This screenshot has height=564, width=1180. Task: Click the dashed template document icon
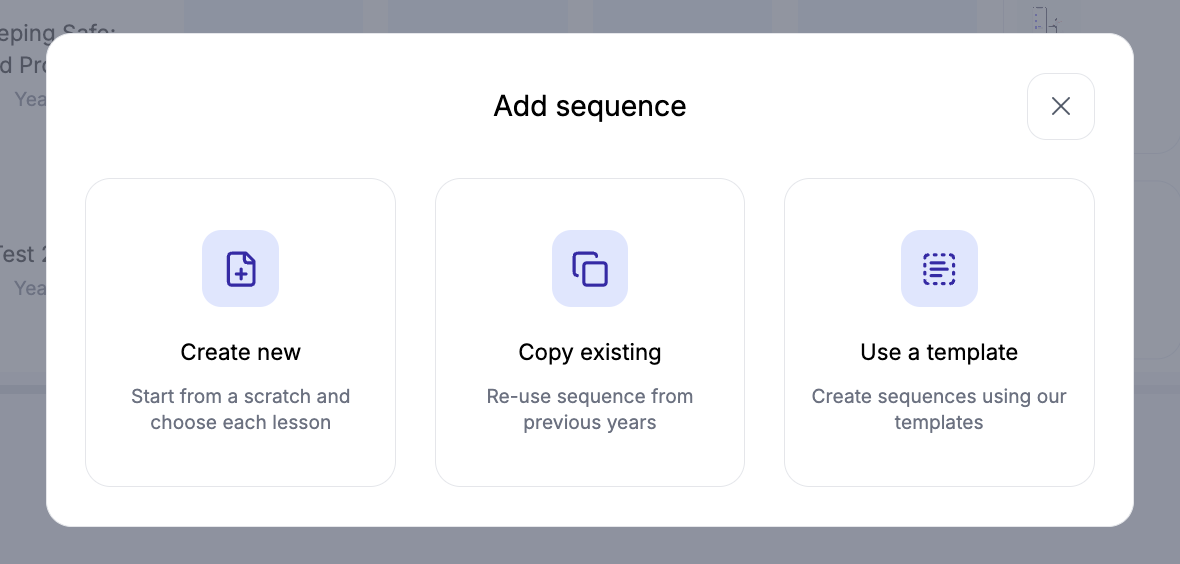click(x=939, y=269)
